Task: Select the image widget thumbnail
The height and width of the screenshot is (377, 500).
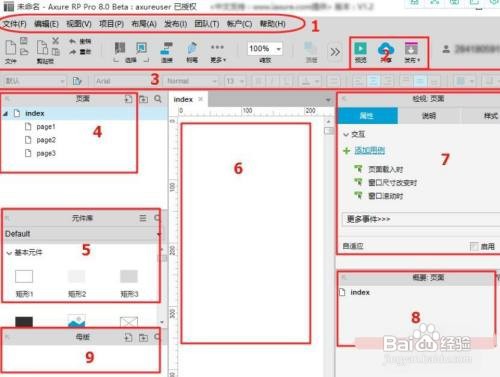Action: [x=76, y=320]
